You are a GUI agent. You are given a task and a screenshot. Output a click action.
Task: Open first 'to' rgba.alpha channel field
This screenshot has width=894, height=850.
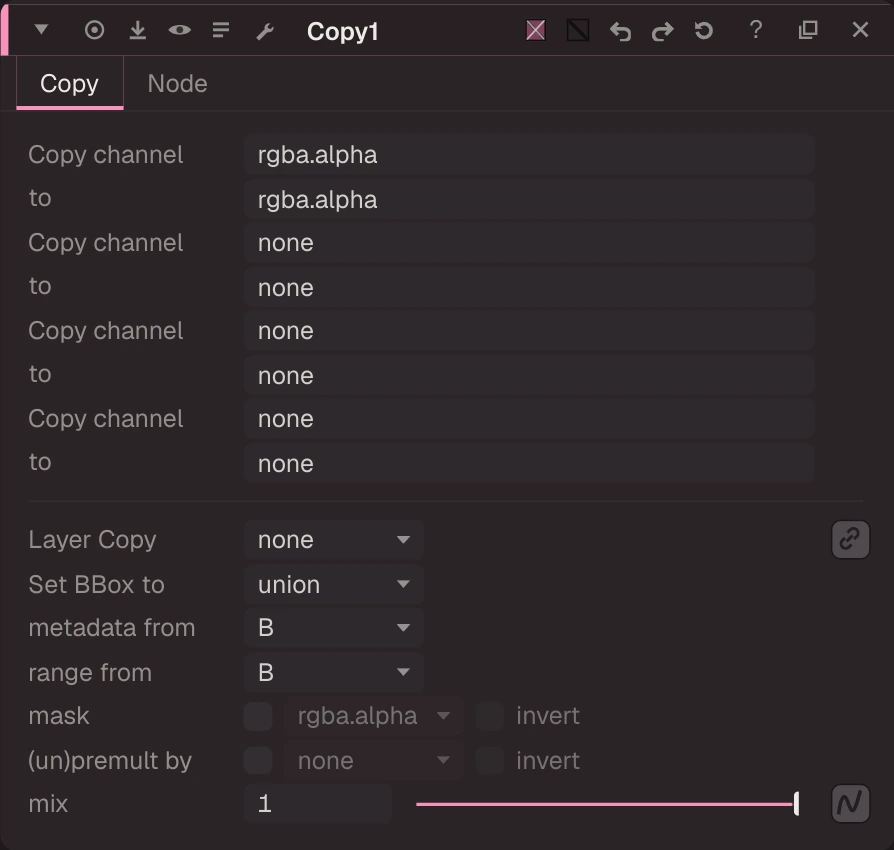529,200
